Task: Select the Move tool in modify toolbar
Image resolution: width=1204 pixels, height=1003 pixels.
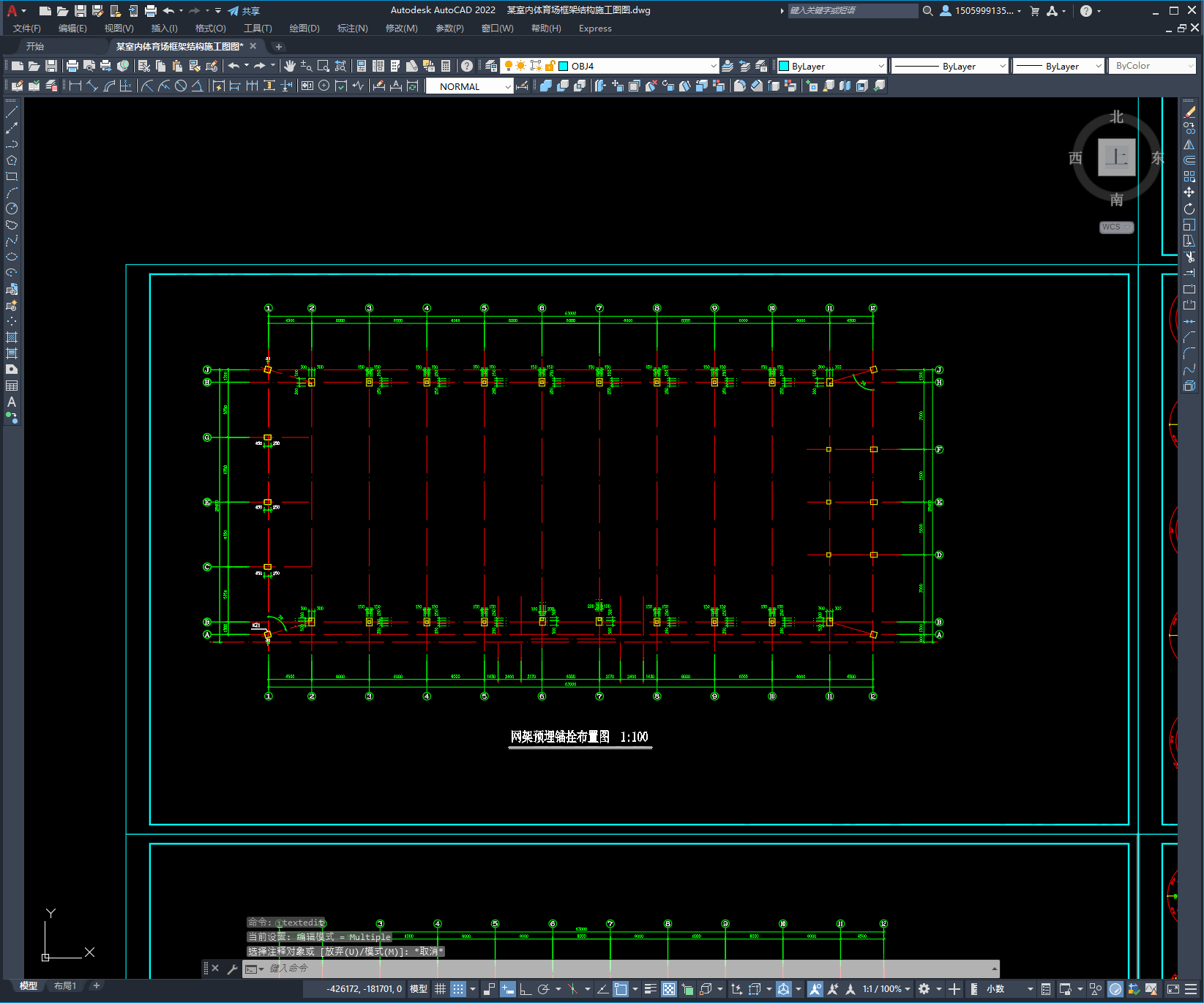Action: click(1189, 192)
